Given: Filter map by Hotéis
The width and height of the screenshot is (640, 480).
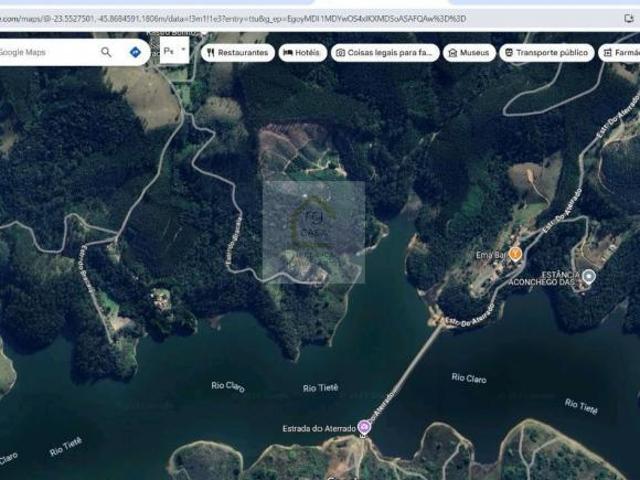Looking at the screenshot, I should [x=303, y=53].
